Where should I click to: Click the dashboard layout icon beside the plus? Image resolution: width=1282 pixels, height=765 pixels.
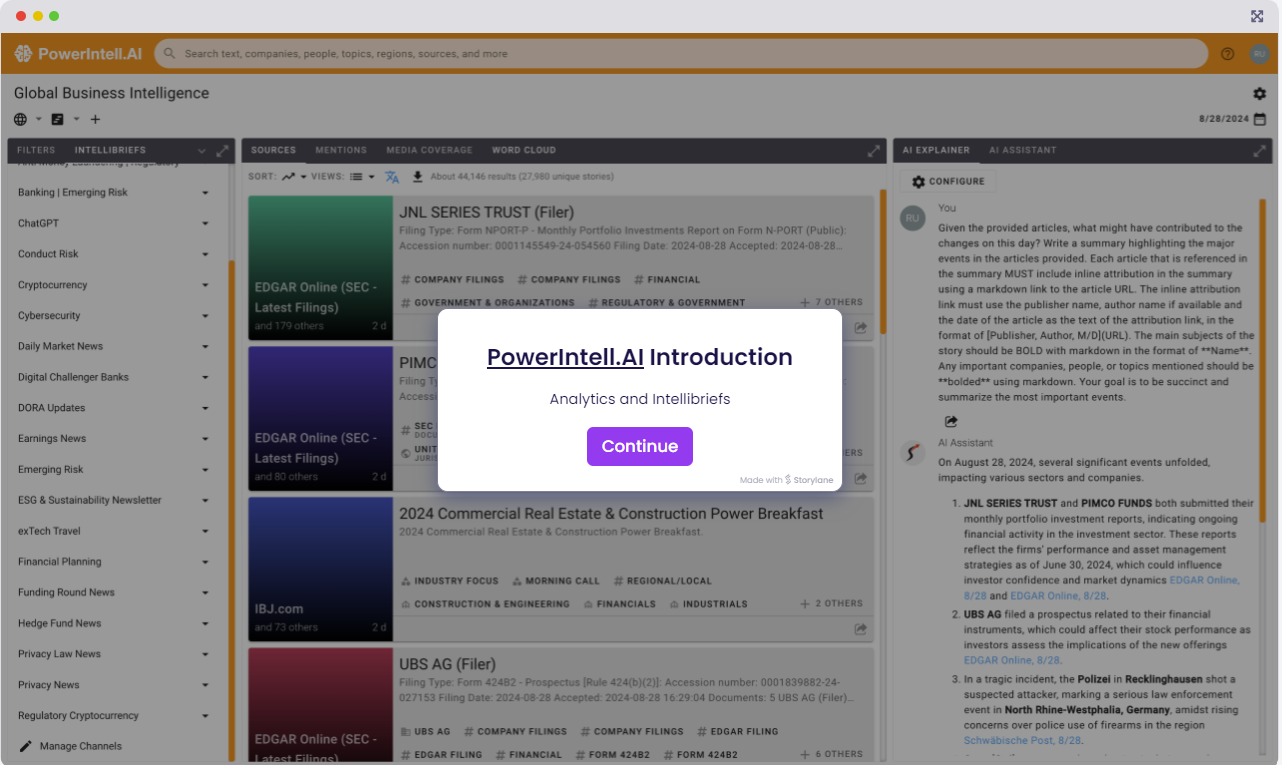(58, 119)
